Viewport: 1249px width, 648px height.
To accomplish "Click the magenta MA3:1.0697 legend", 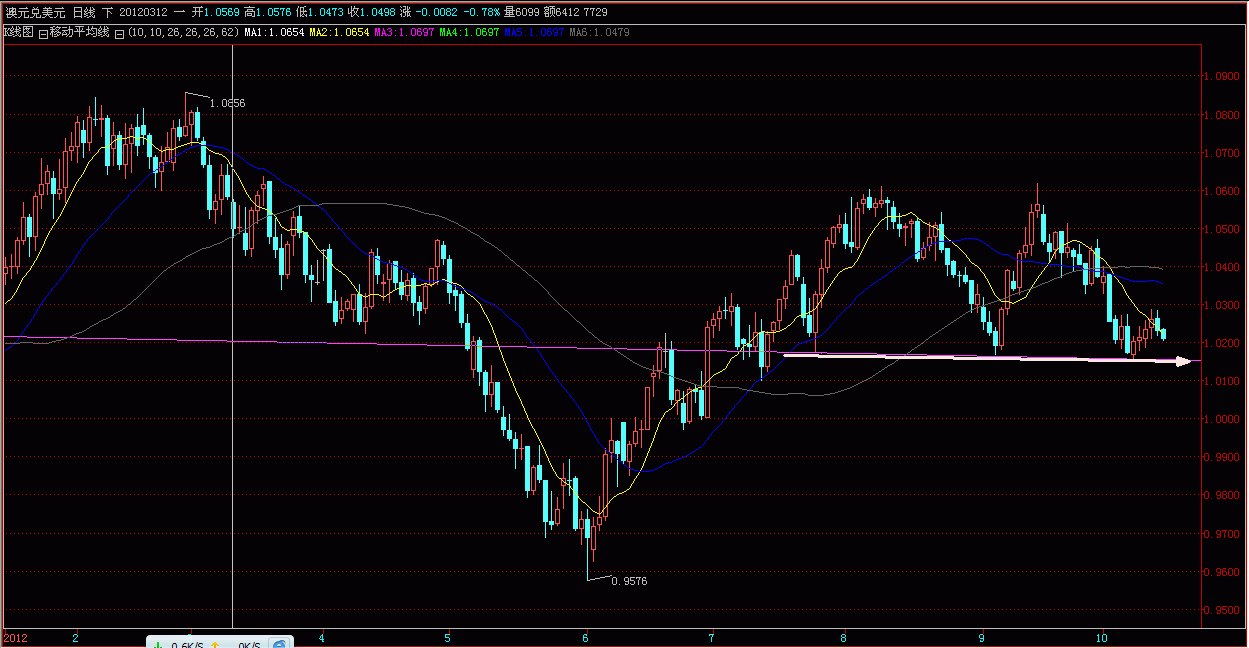I will click(x=404, y=33).
